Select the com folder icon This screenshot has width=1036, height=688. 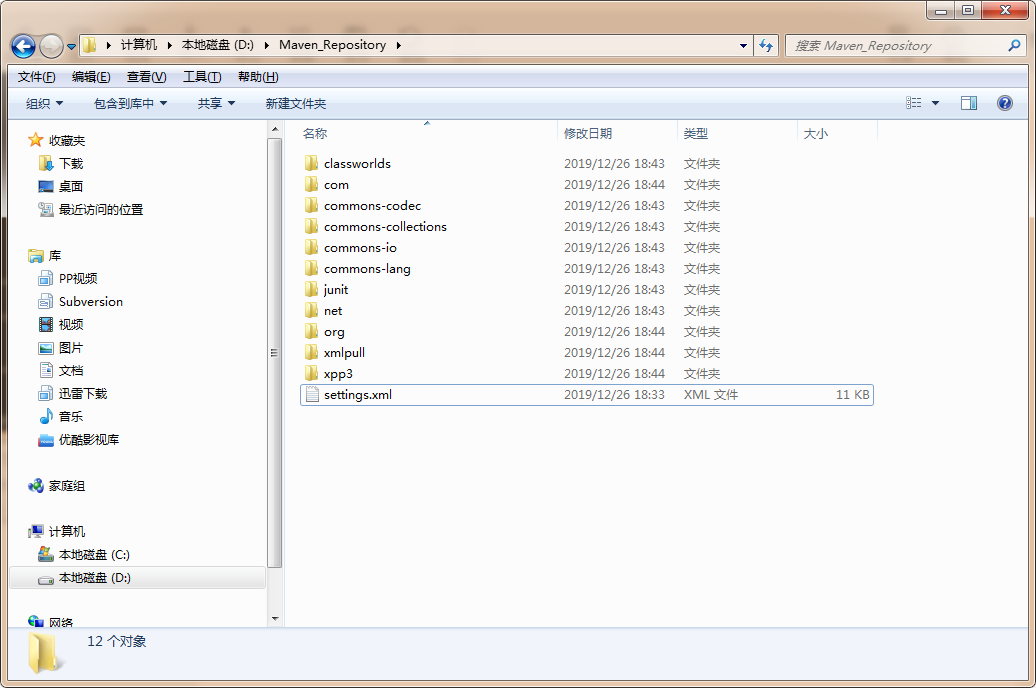point(312,184)
